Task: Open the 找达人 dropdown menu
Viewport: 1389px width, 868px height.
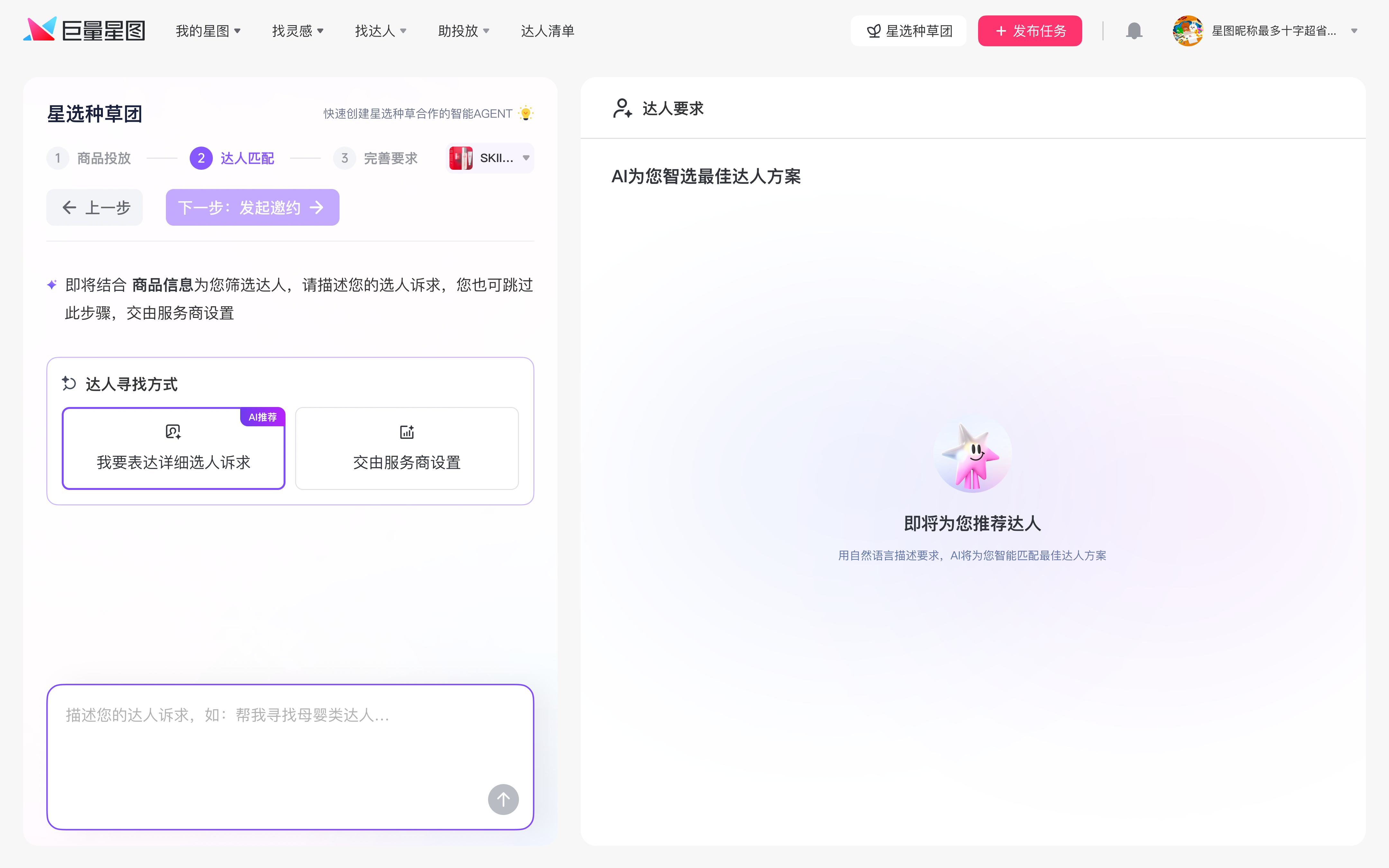Action: tap(381, 31)
